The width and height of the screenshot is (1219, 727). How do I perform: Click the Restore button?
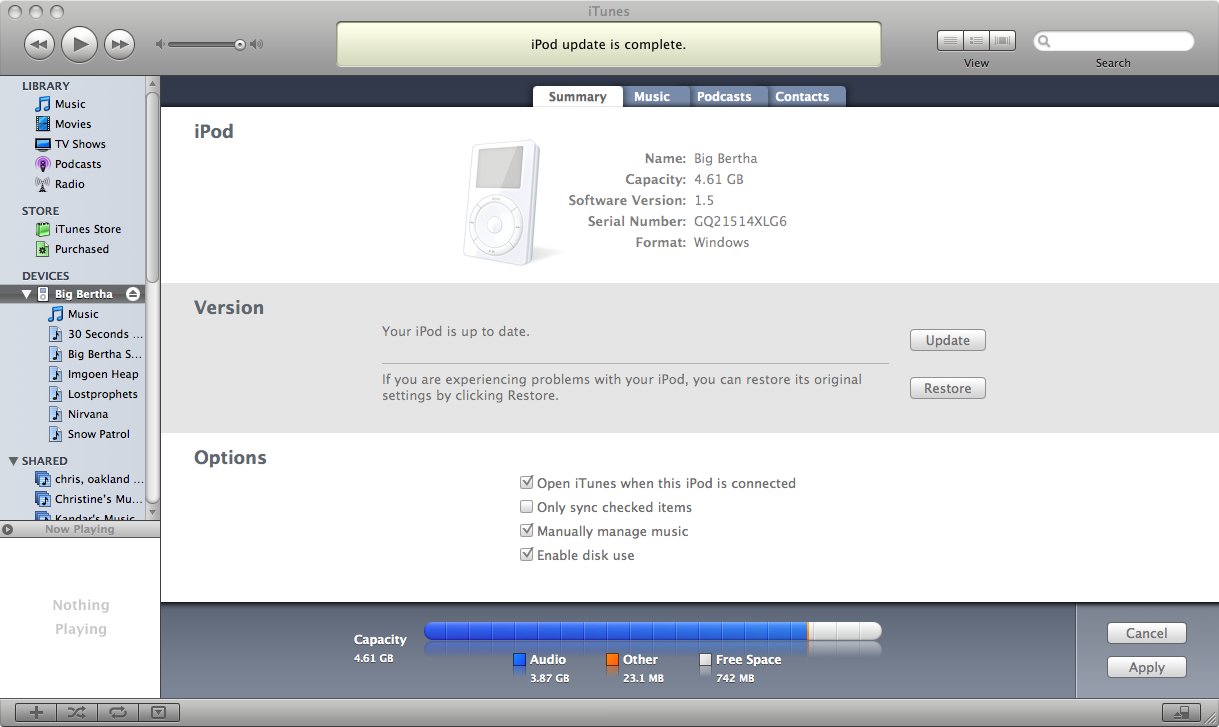pyautogui.click(x=948, y=388)
